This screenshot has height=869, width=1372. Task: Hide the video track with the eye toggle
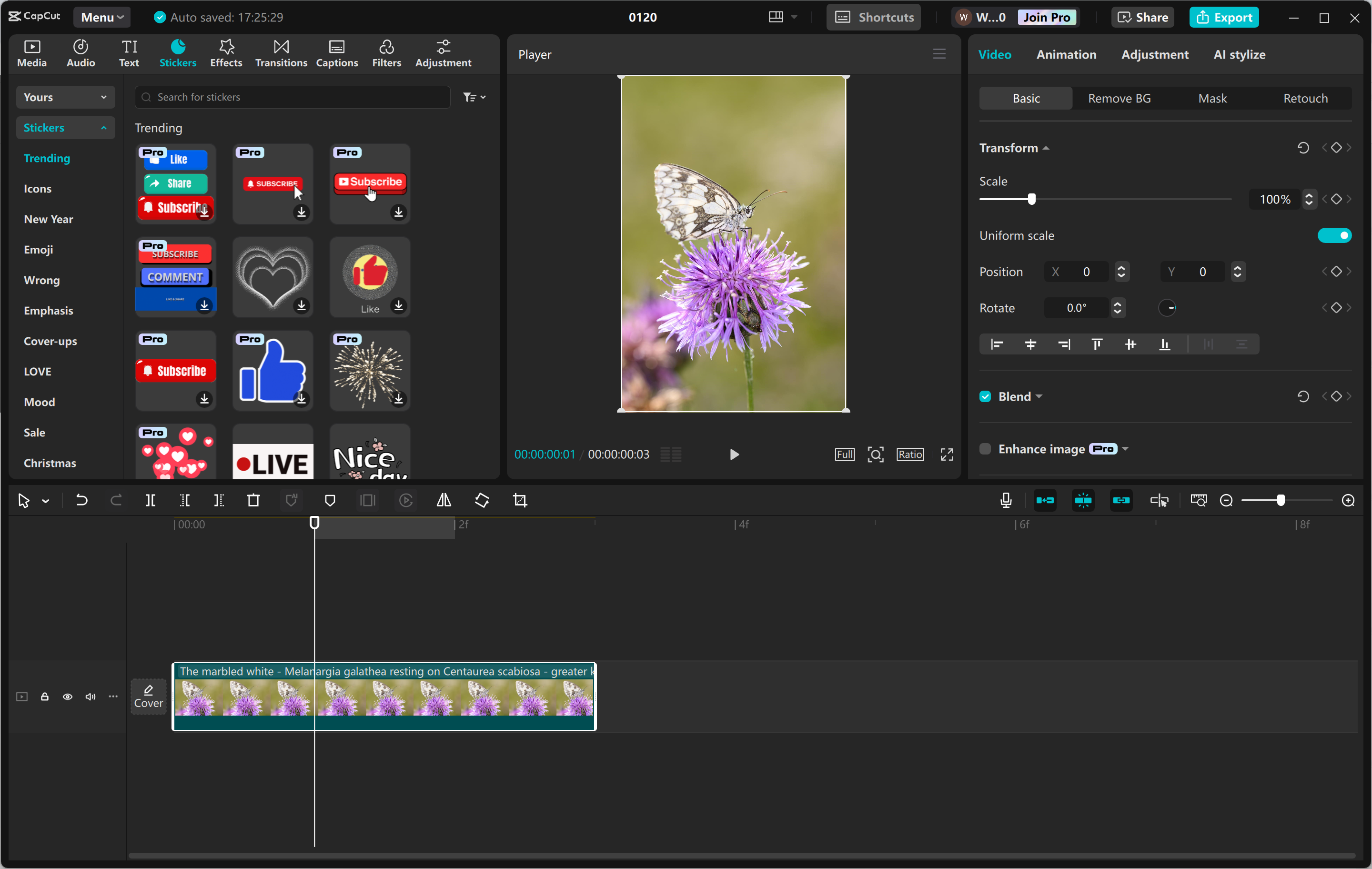click(x=67, y=697)
